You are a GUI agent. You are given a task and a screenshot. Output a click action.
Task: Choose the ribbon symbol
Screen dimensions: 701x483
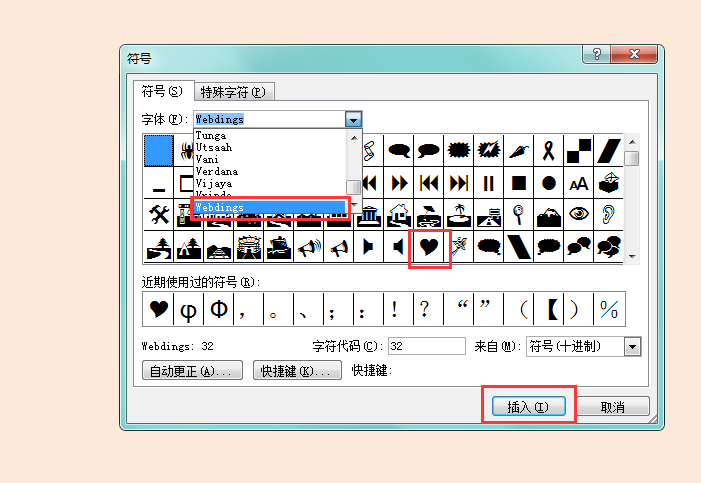click(x=549, y=151)
